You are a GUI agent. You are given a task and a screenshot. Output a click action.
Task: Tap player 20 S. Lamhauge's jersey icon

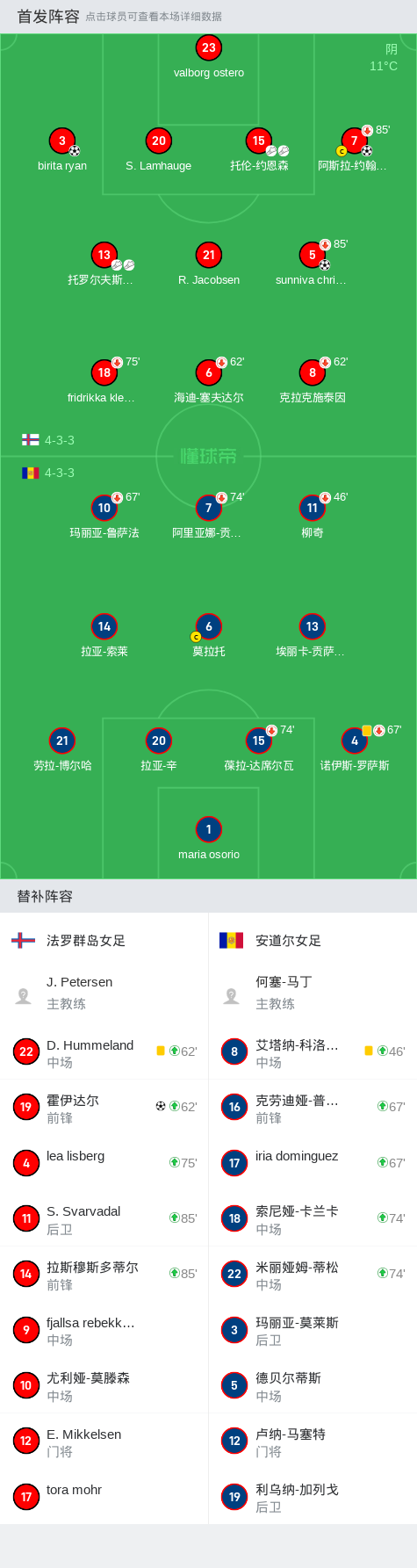tap(159, 141)
